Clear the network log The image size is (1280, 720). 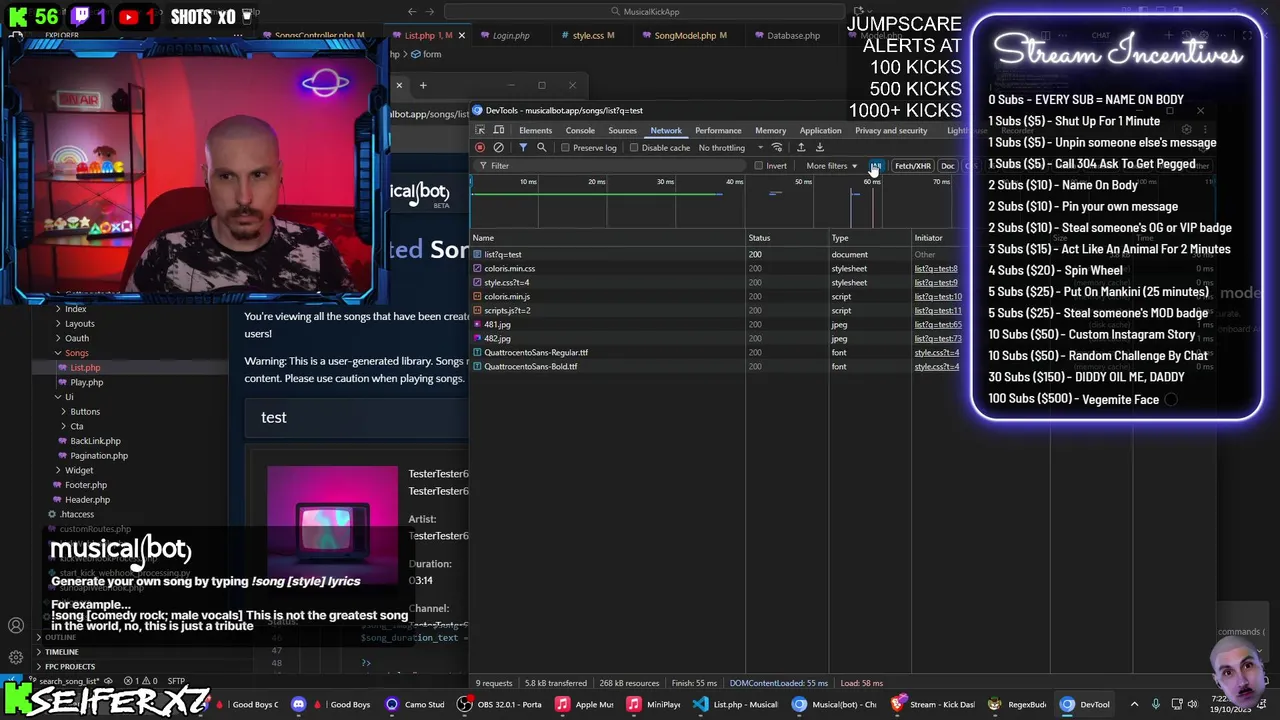coord(498,147)
